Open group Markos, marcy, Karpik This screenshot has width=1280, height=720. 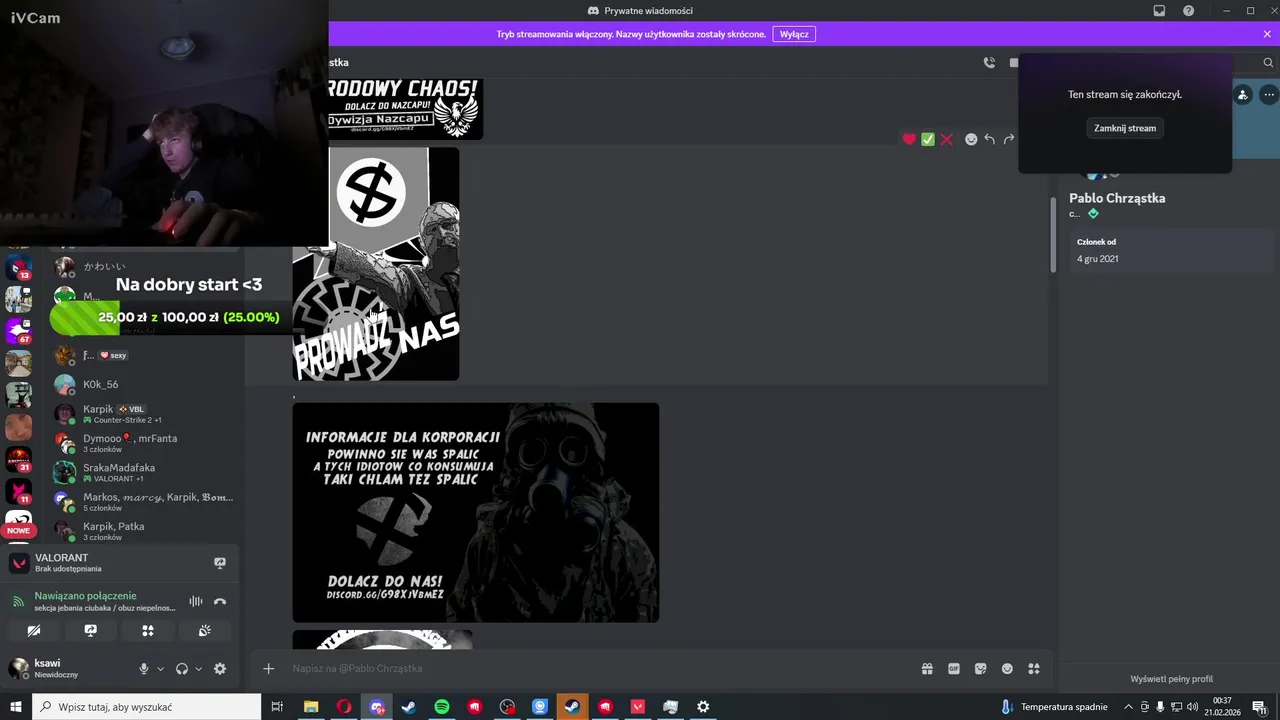pos(145,501)
